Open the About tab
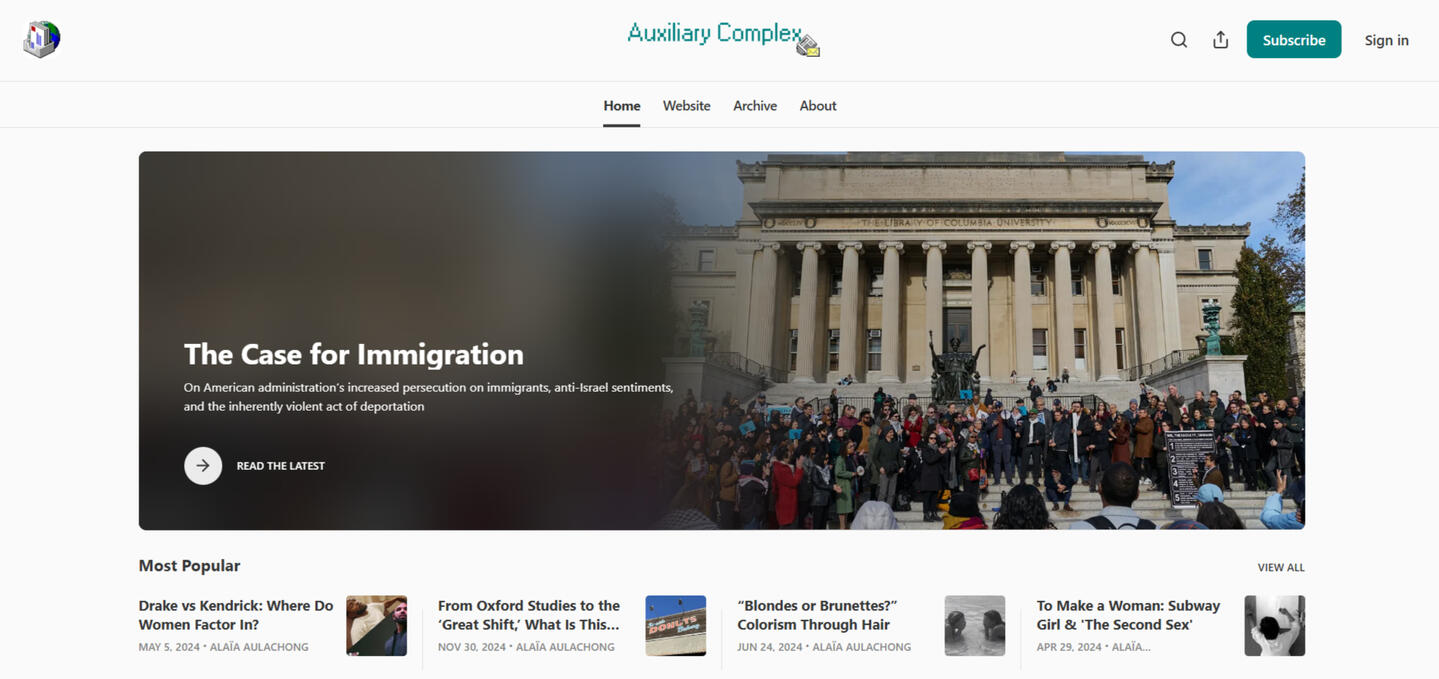Viewport: 1439px width, 679px height. (x=818, y=106)
